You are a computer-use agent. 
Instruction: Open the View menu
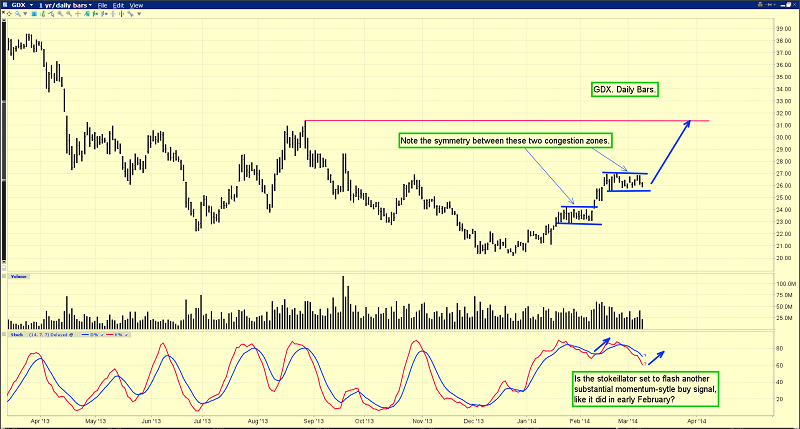(x=137, y=5)
